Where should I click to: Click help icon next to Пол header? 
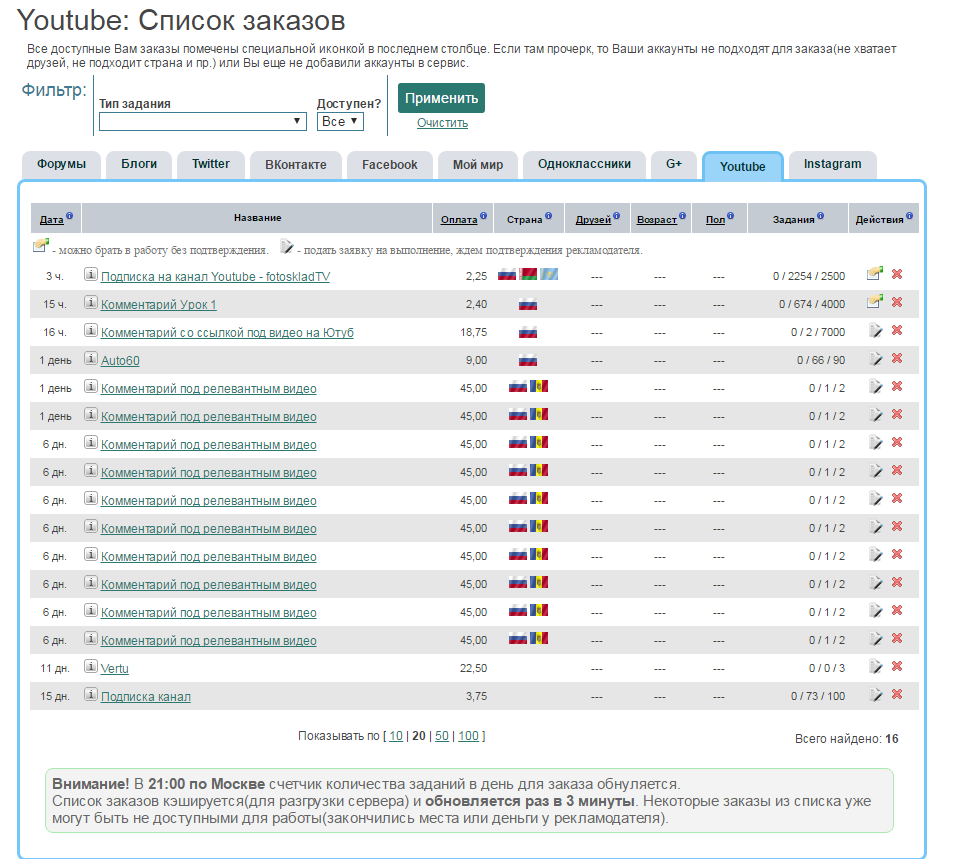tap(730, 216)
